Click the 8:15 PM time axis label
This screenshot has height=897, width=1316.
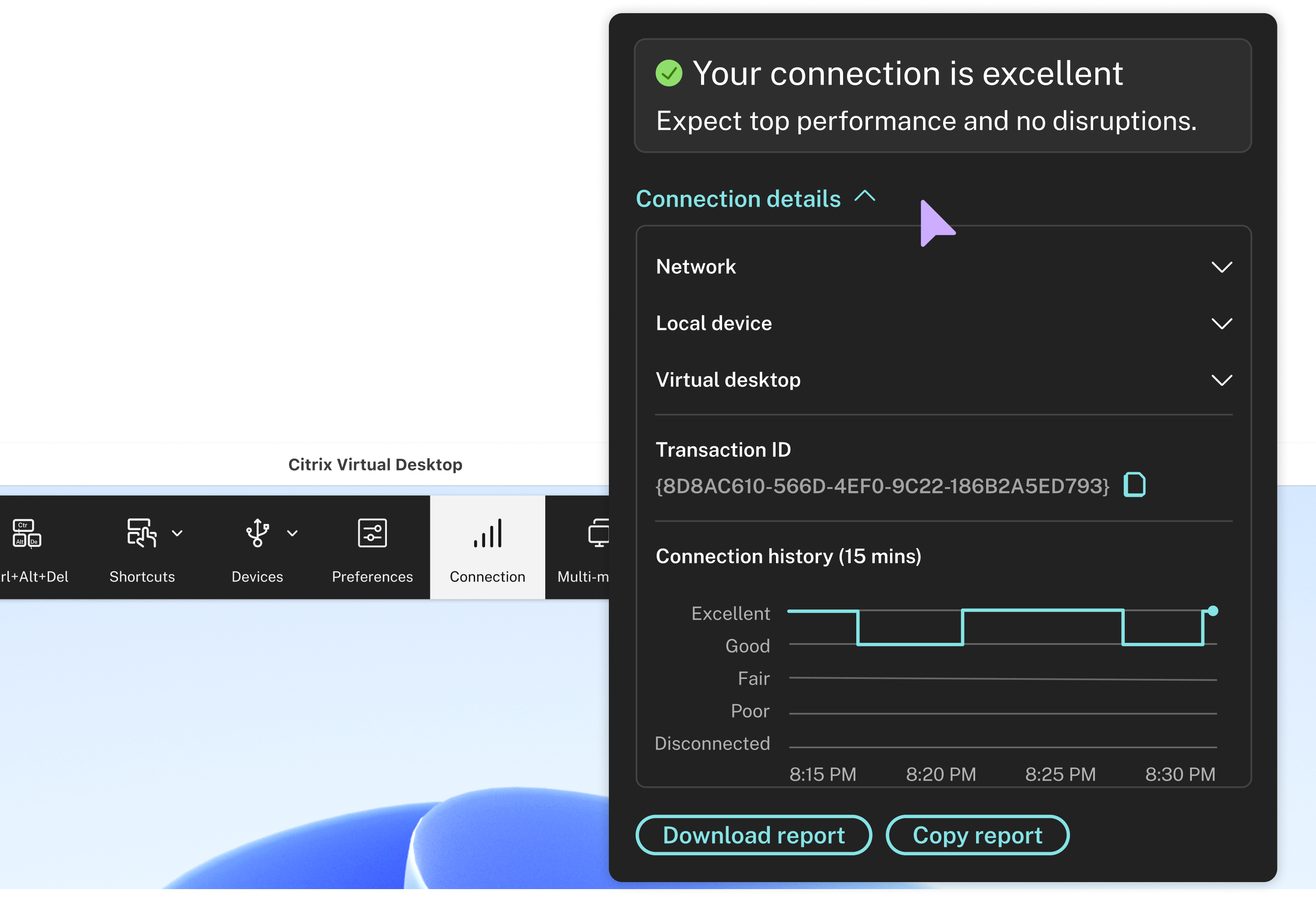(823, 775)
